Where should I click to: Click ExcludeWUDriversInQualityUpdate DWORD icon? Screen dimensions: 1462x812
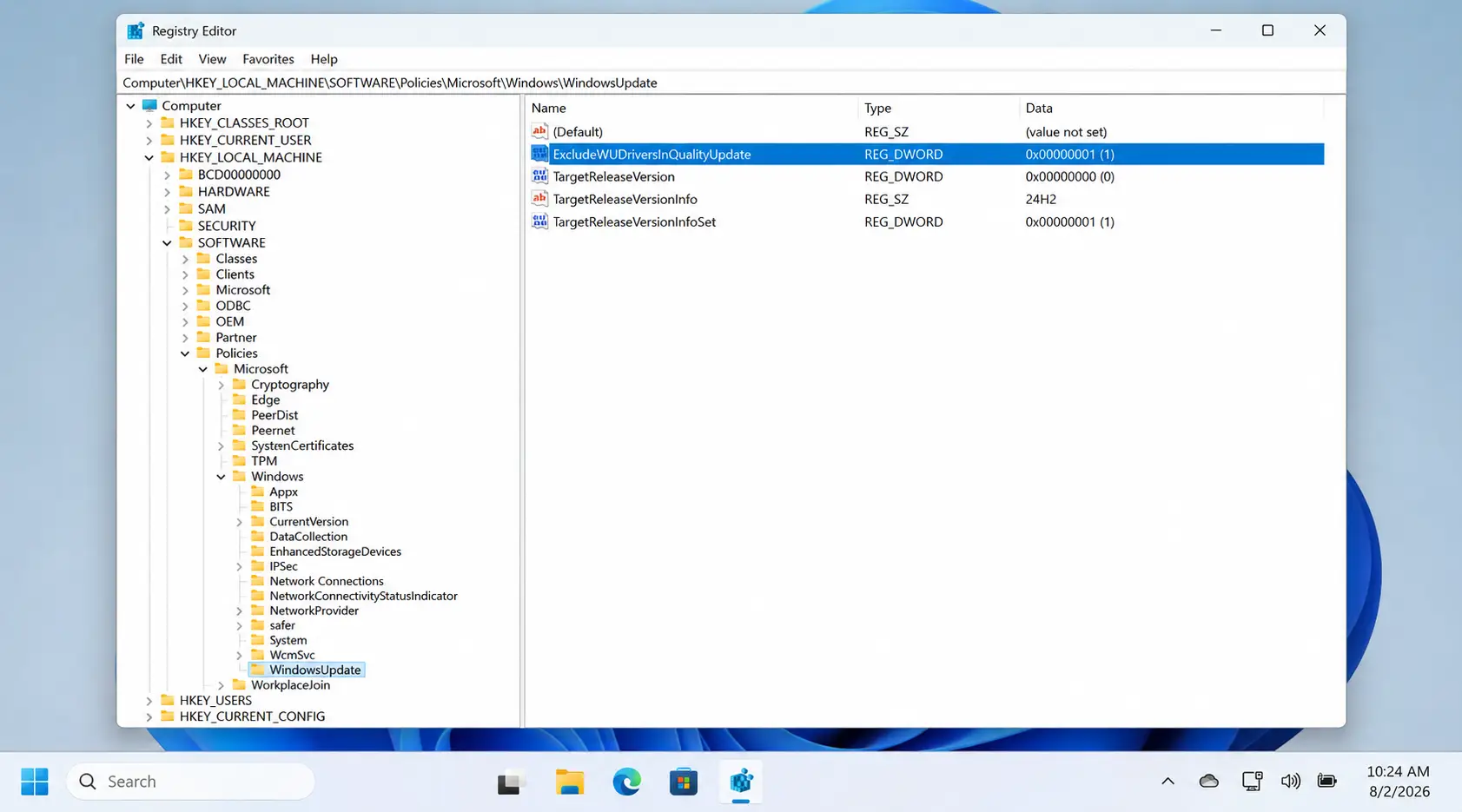539,154
